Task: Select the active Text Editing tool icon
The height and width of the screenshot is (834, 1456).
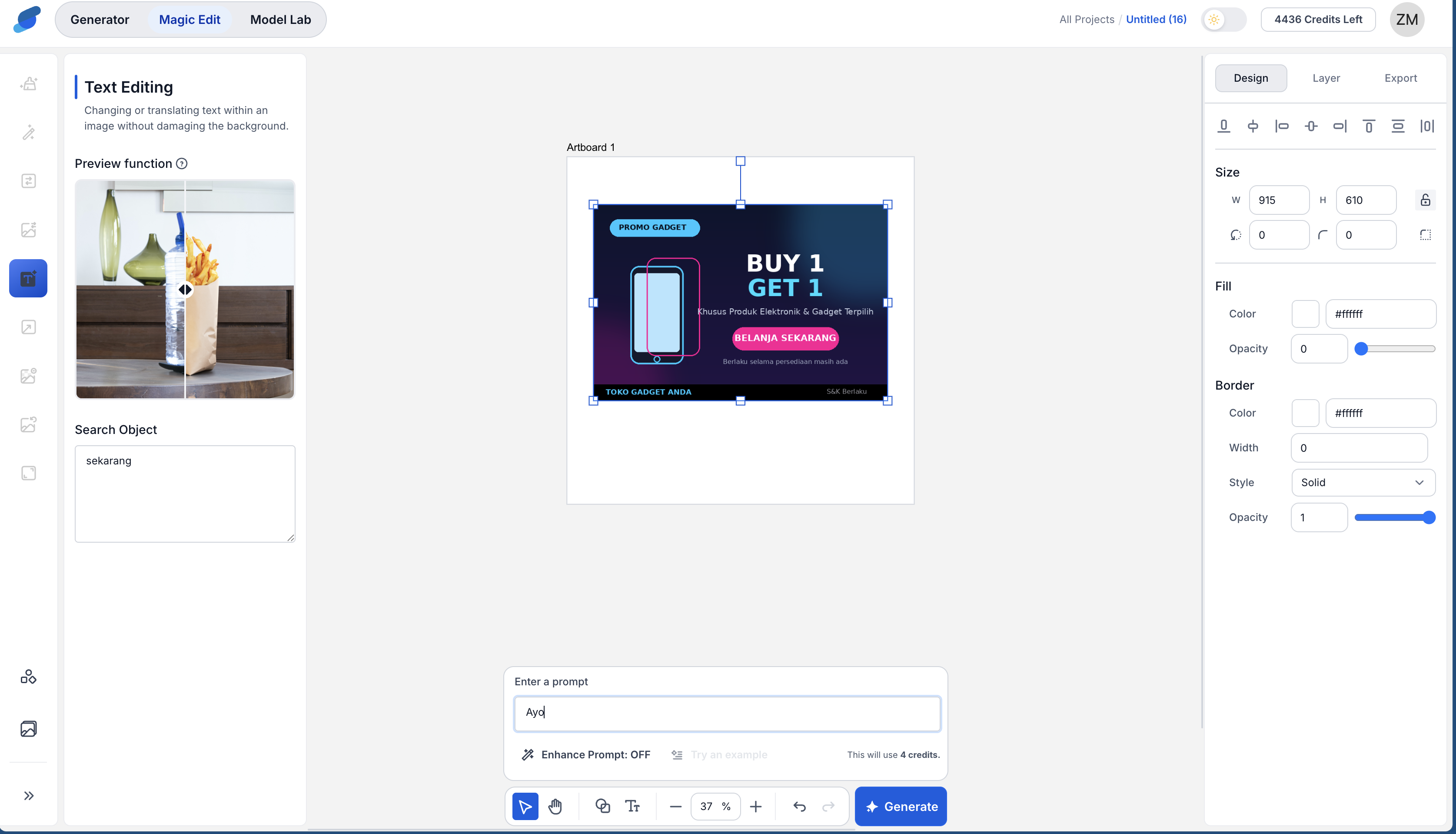Action: coord(28,278)
